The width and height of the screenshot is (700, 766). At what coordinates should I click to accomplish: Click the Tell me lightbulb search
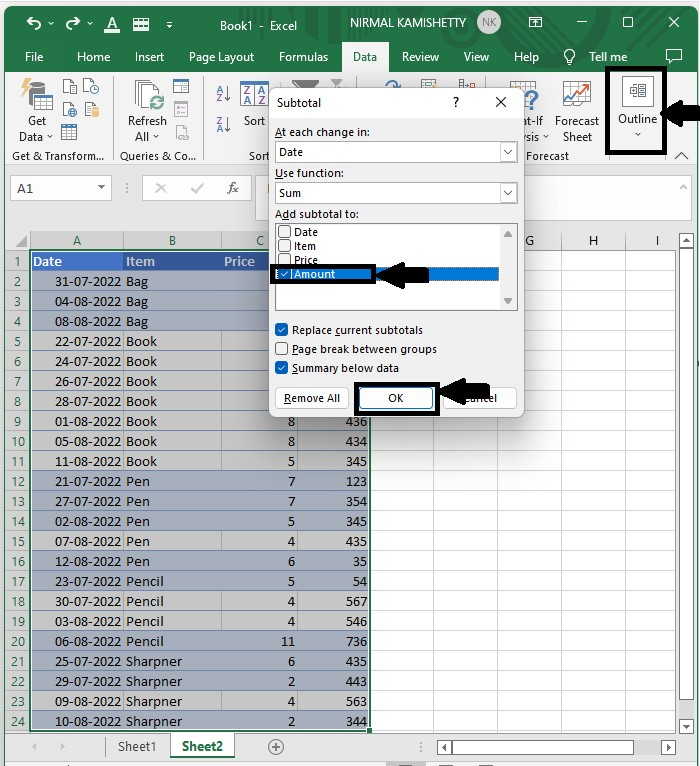pyautogui.click(x=595, y=57)
